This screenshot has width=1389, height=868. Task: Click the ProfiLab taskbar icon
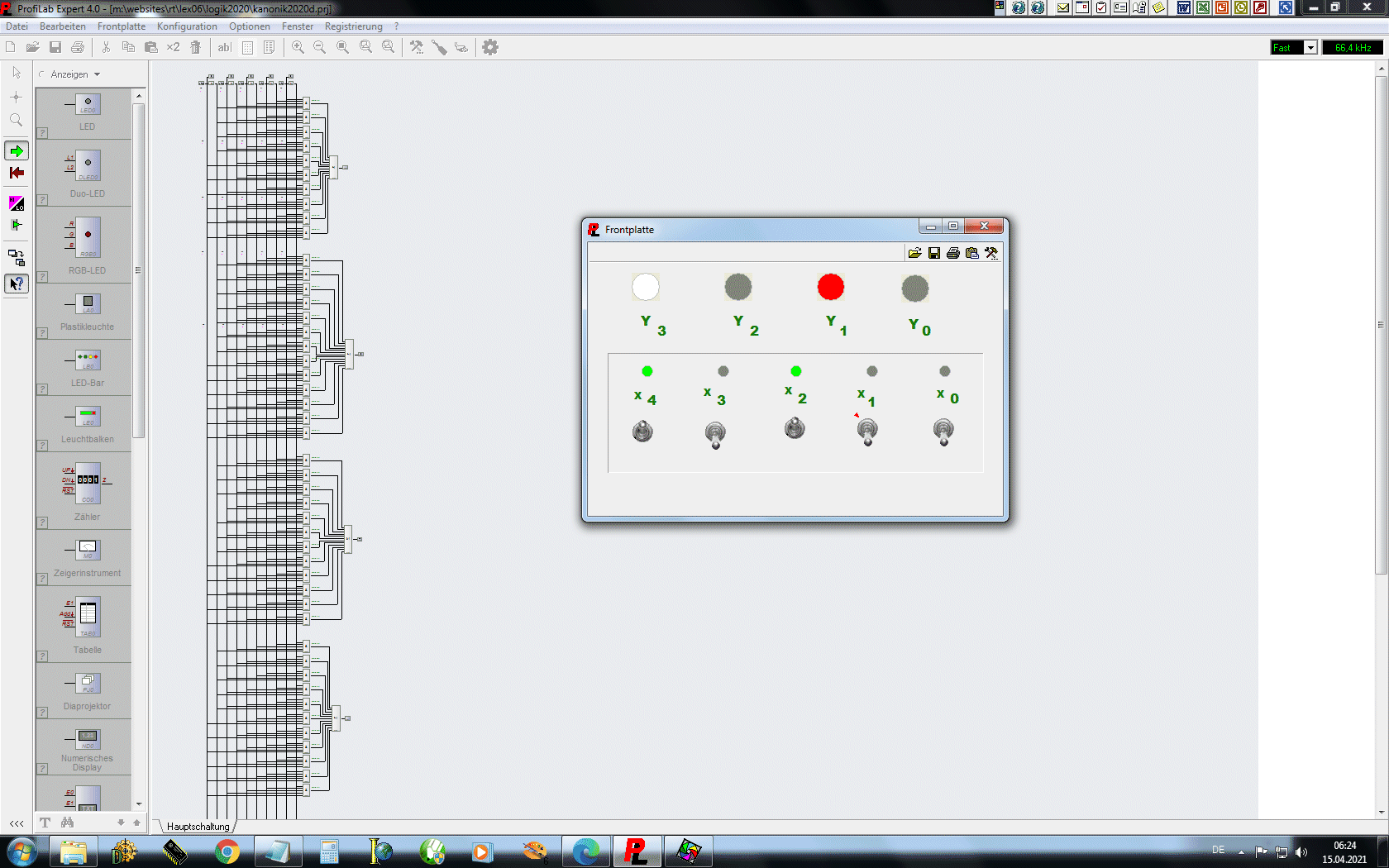point(636,851)
